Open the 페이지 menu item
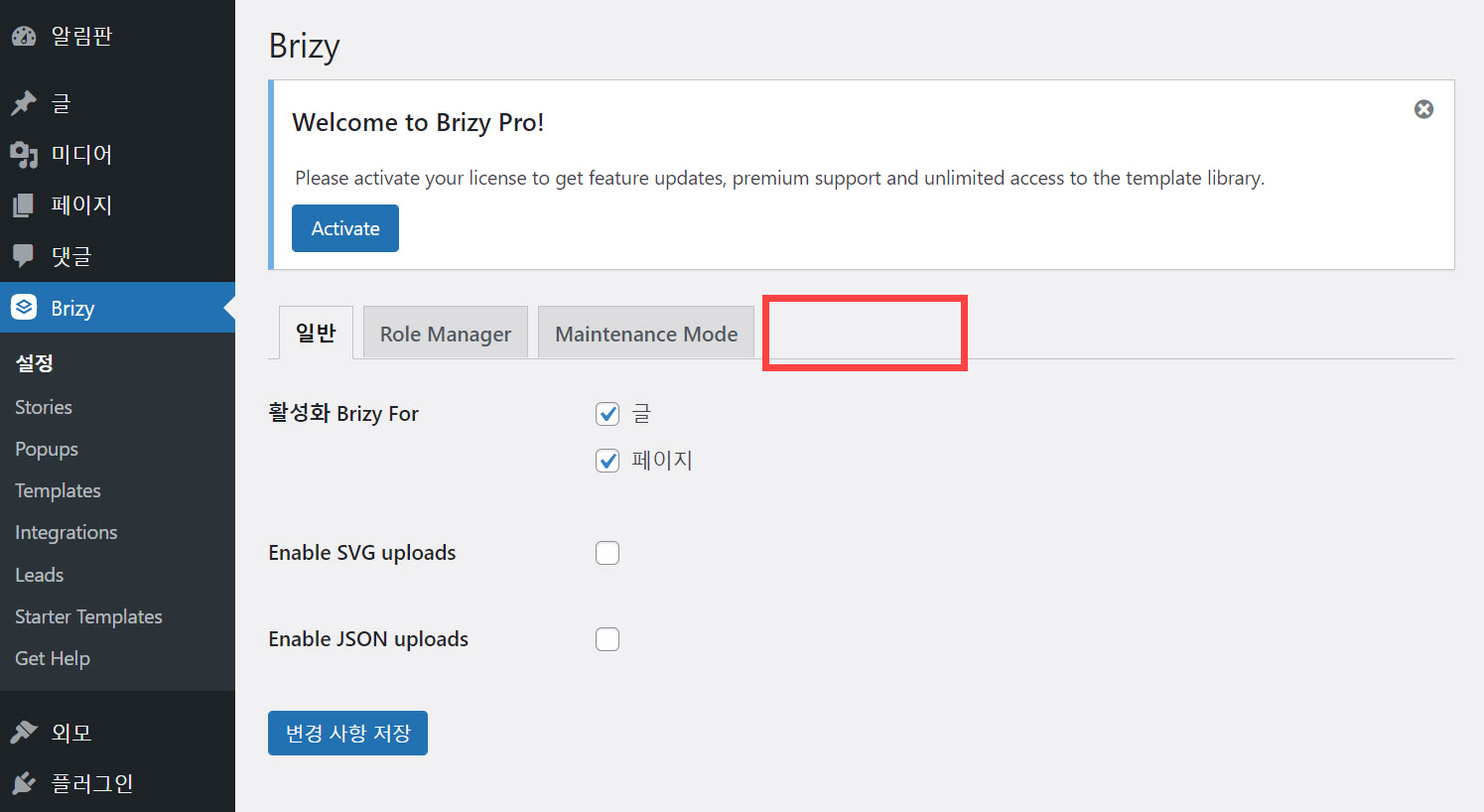The image size is (1484, 812). coord(81,205)
